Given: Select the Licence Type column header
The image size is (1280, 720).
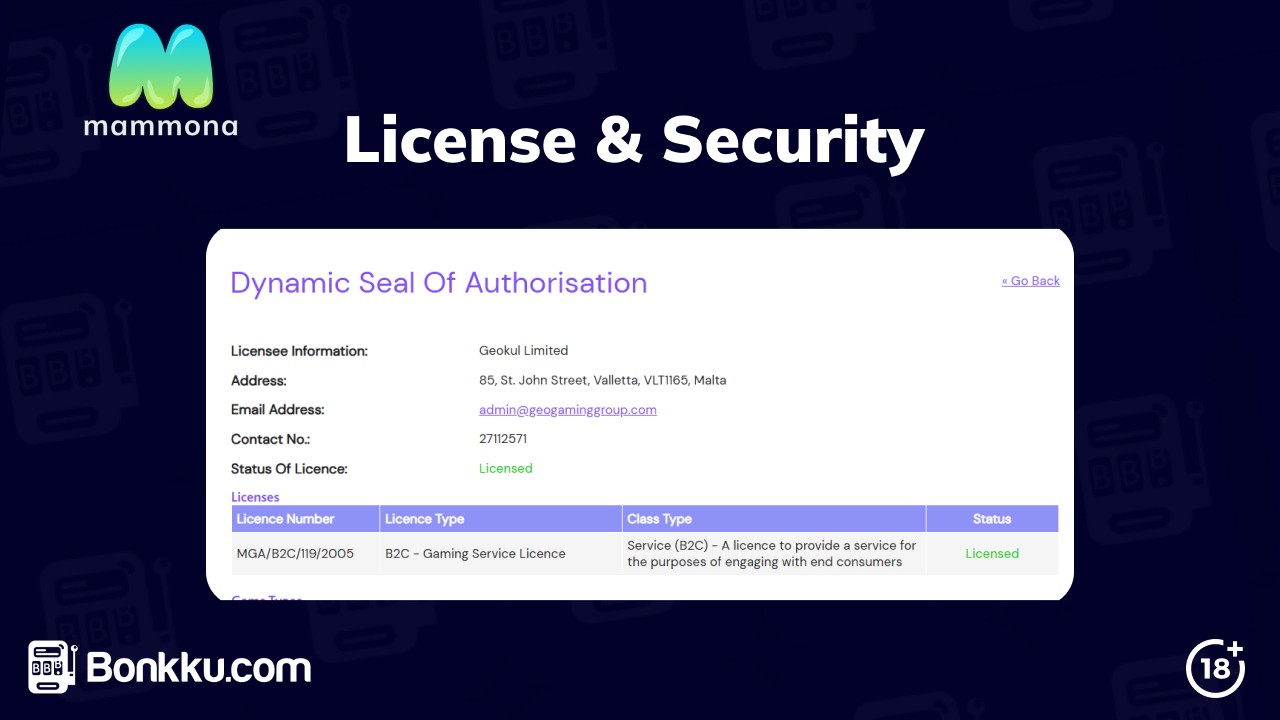Looking at the screenshot, I should point(501,519).
